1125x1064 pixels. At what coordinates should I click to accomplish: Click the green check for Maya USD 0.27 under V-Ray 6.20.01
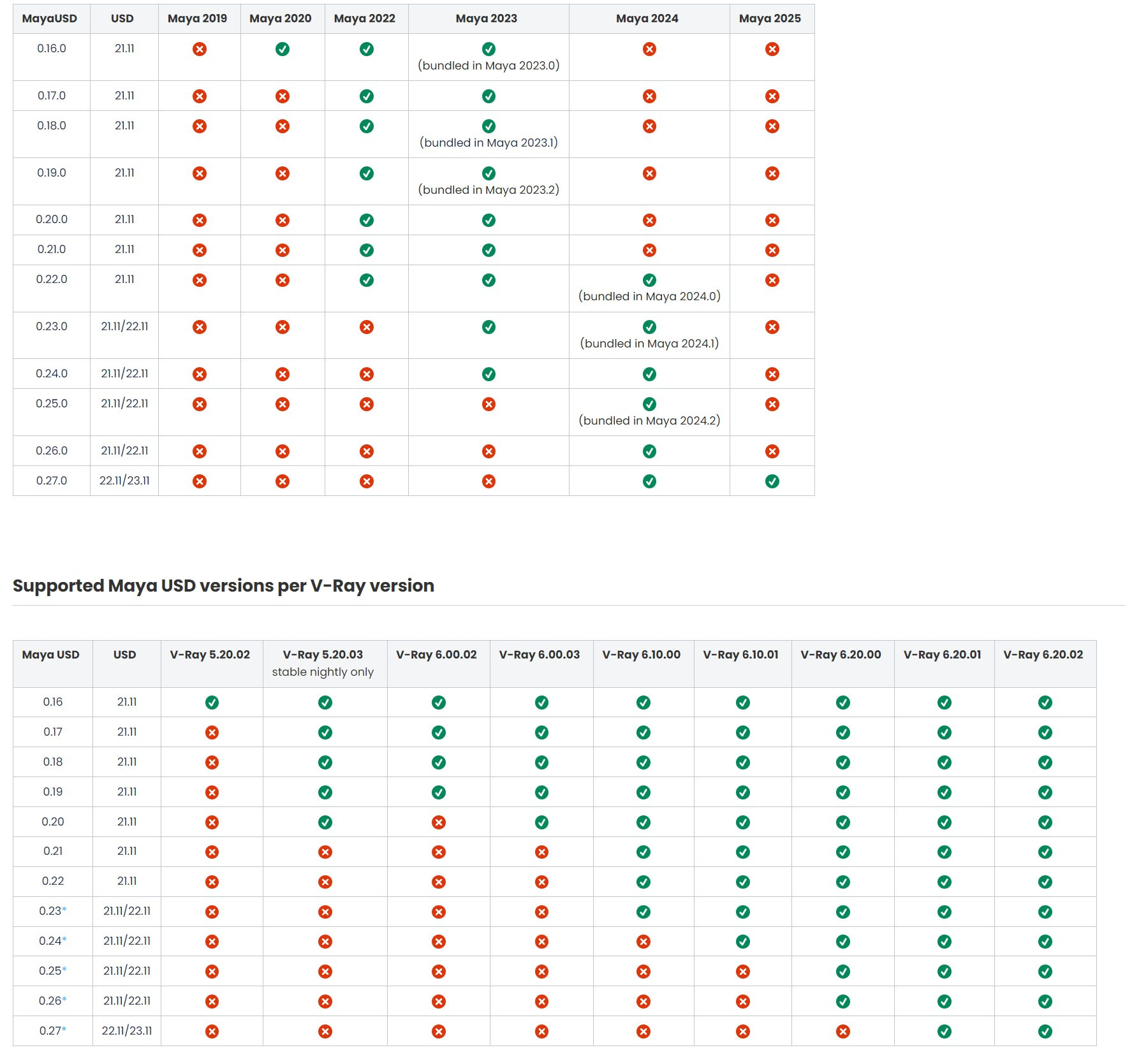coord(945,1031)
